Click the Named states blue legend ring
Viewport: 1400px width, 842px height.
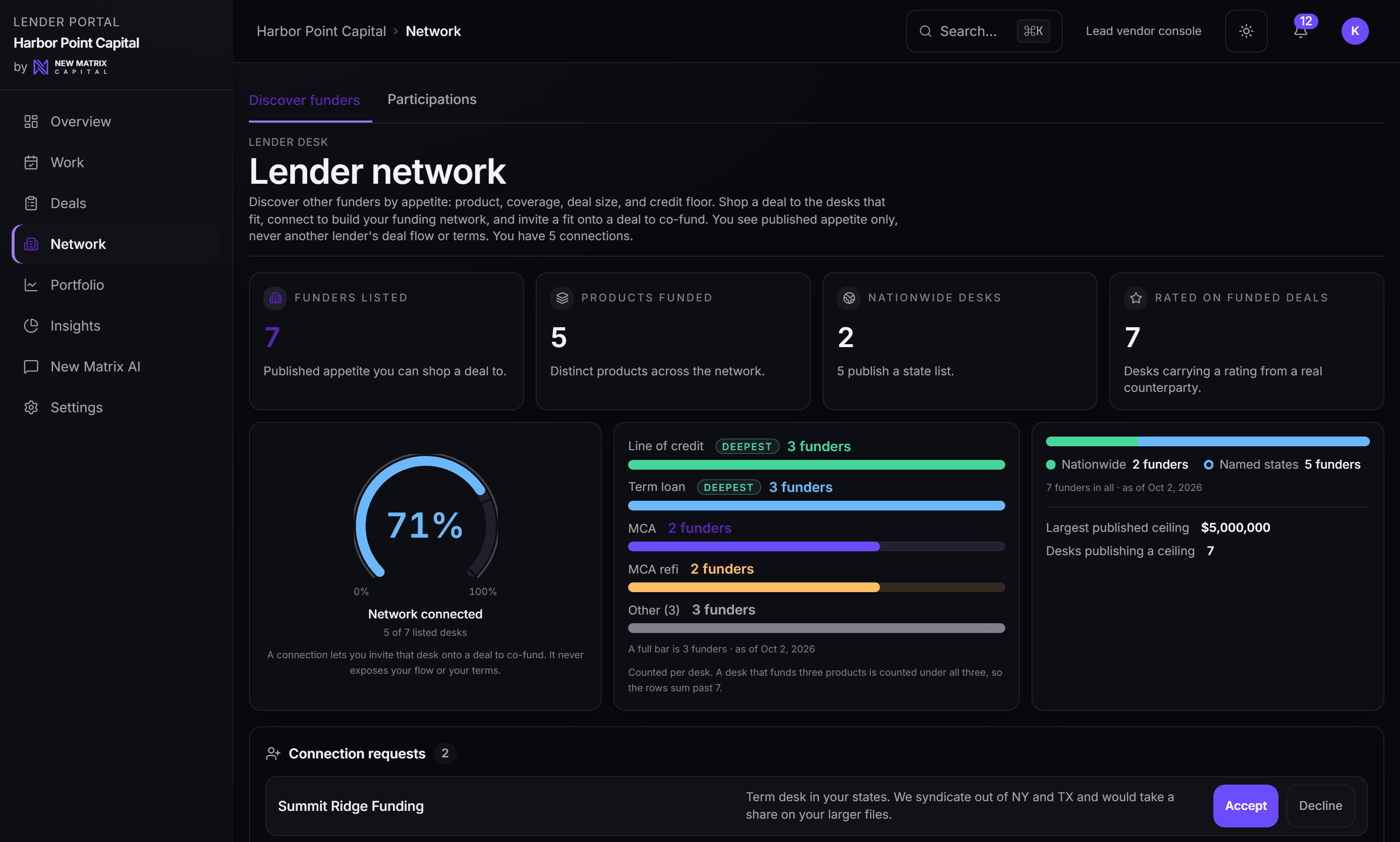(1208, 465)
